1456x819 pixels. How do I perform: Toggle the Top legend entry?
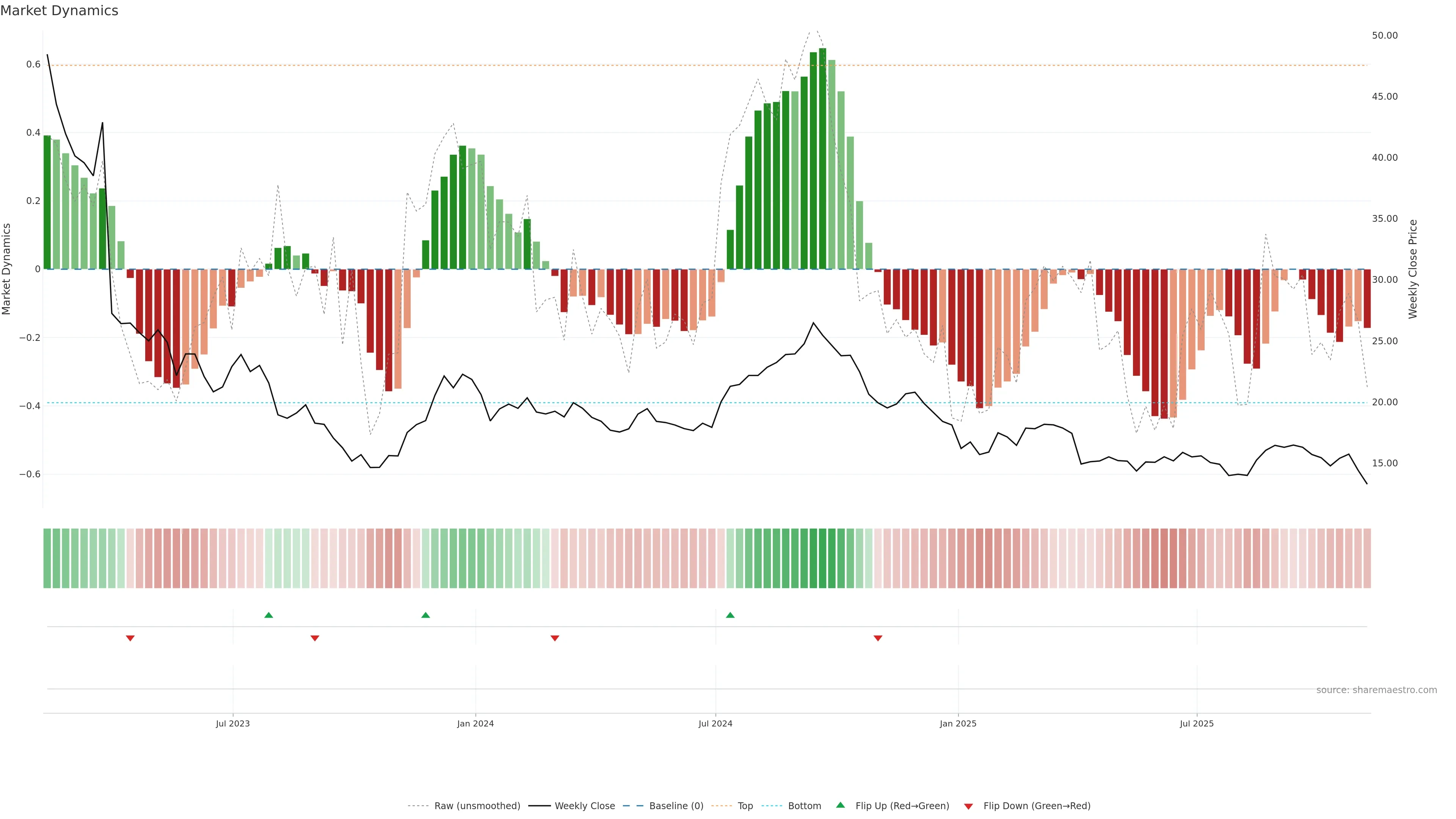[745, 806]
